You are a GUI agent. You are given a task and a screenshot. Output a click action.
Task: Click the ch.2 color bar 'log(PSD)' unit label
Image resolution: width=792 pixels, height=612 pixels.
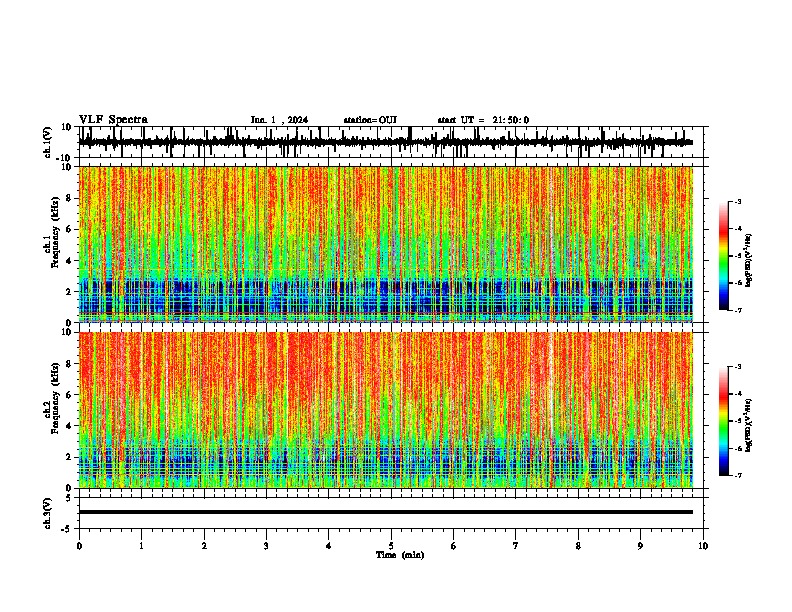coord(749,426)
